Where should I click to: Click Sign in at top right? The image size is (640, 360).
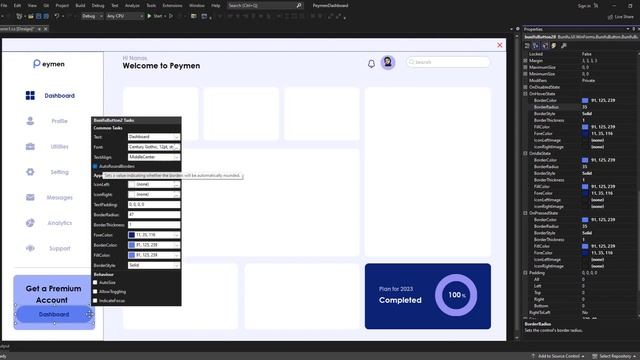click(584, 6)
